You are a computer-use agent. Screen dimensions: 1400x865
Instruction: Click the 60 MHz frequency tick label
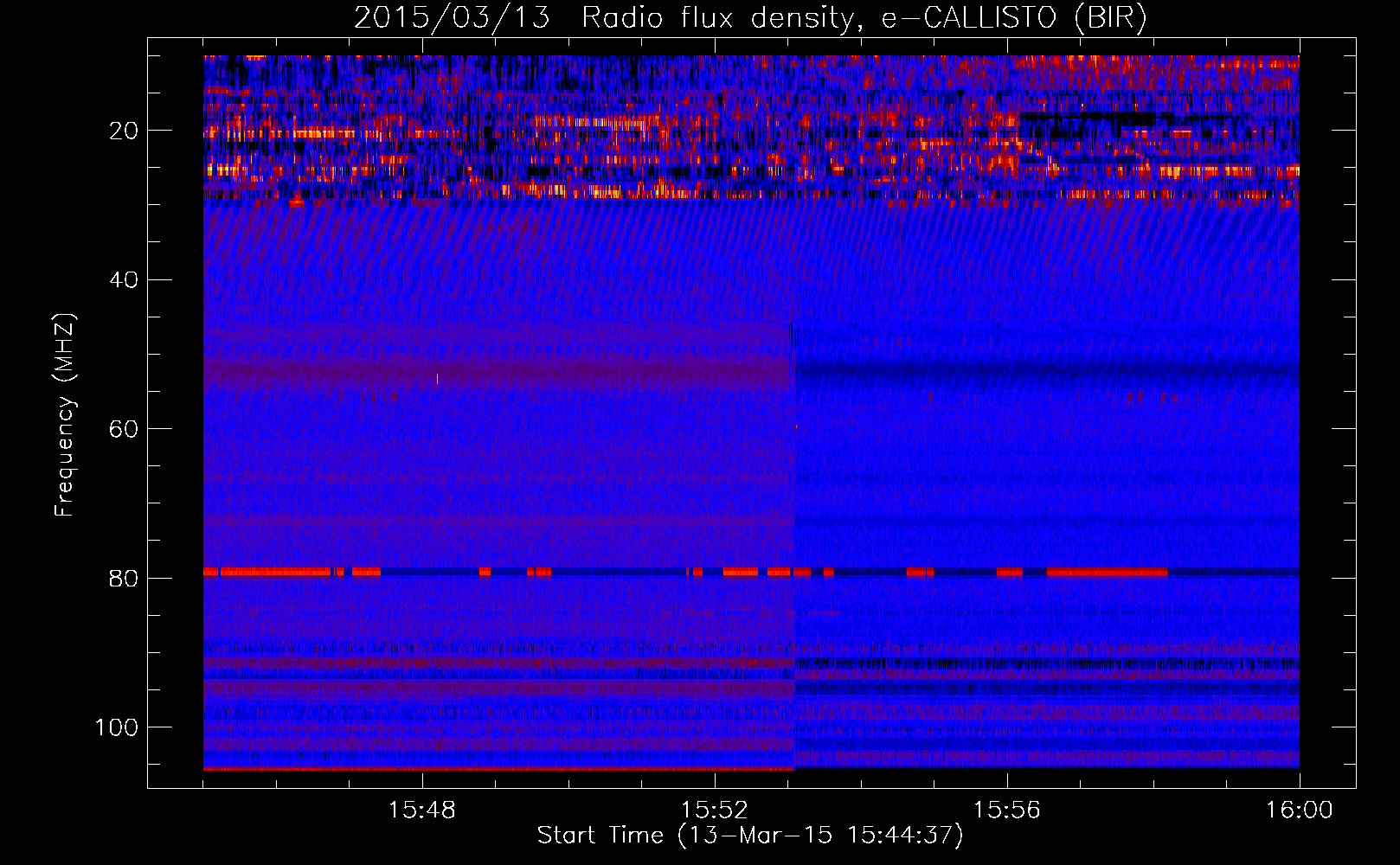tap(124, 429)
